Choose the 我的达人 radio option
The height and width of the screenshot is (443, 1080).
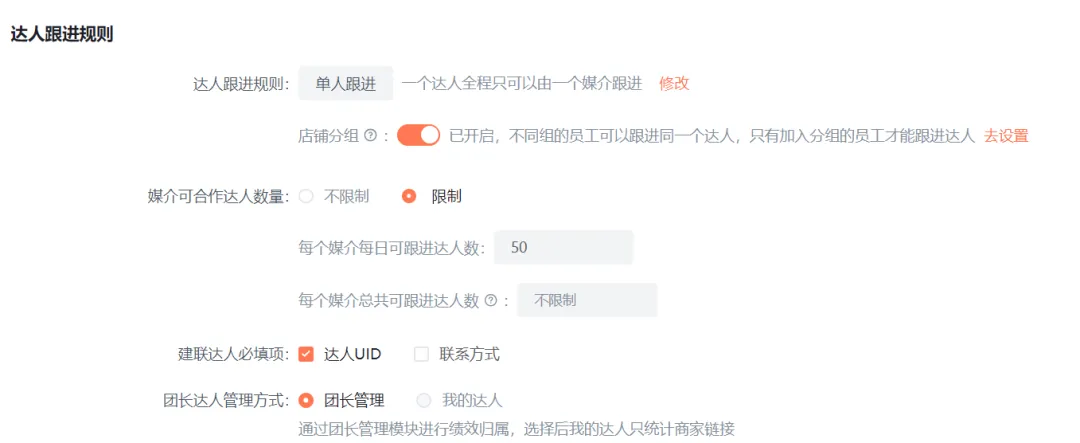[424, 401]
